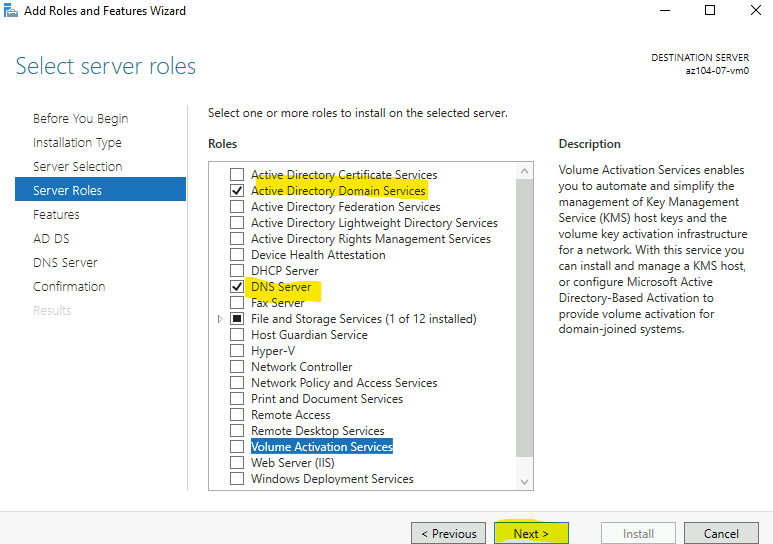Enable Remote Access role checkbox
773x544 pixels.
click(237, 415)
